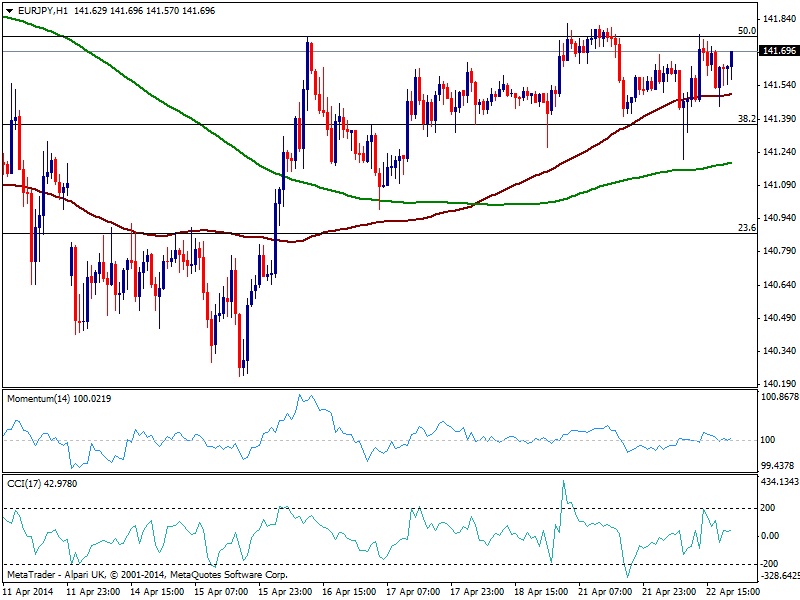Click the 11 Apr 2014 time axis label
This screenshot has width=800, height=600.
29,592
